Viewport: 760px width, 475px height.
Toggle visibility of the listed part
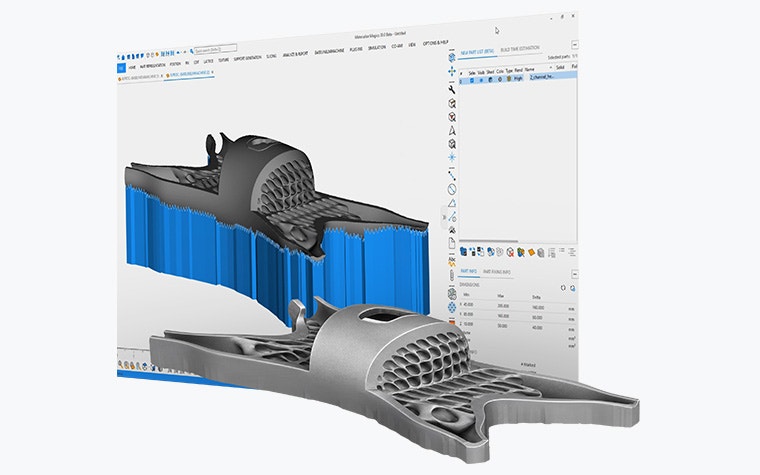coord(481,80)
